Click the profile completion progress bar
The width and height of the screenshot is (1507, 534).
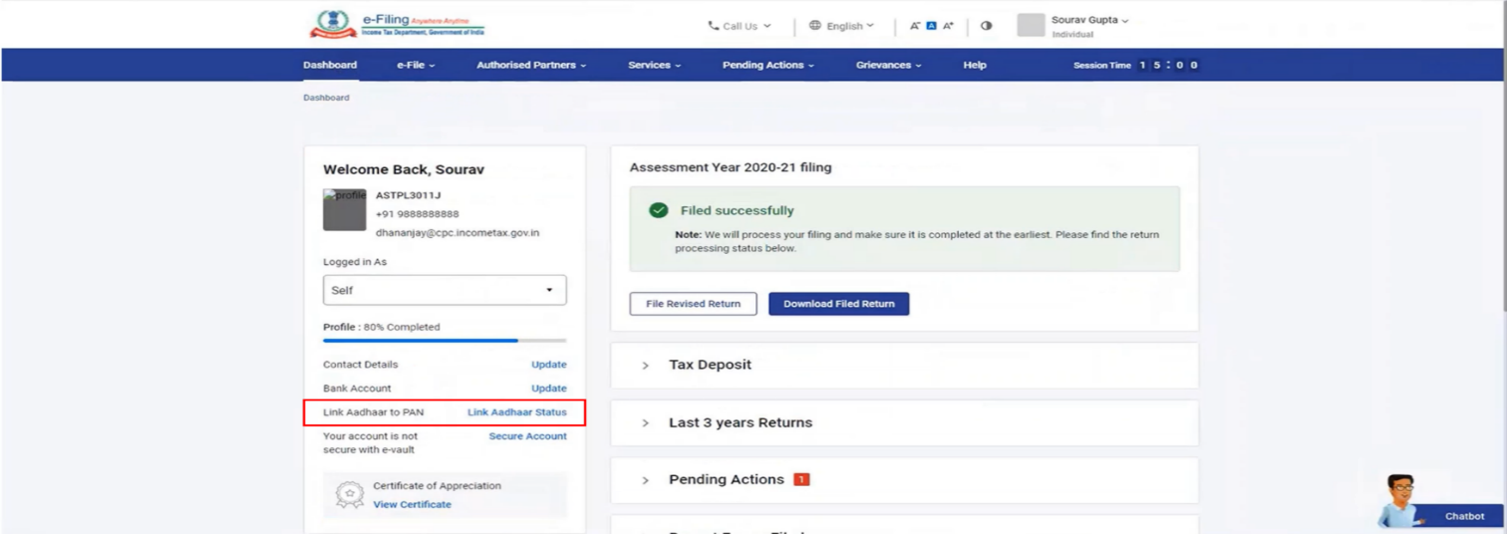[444, 341]
